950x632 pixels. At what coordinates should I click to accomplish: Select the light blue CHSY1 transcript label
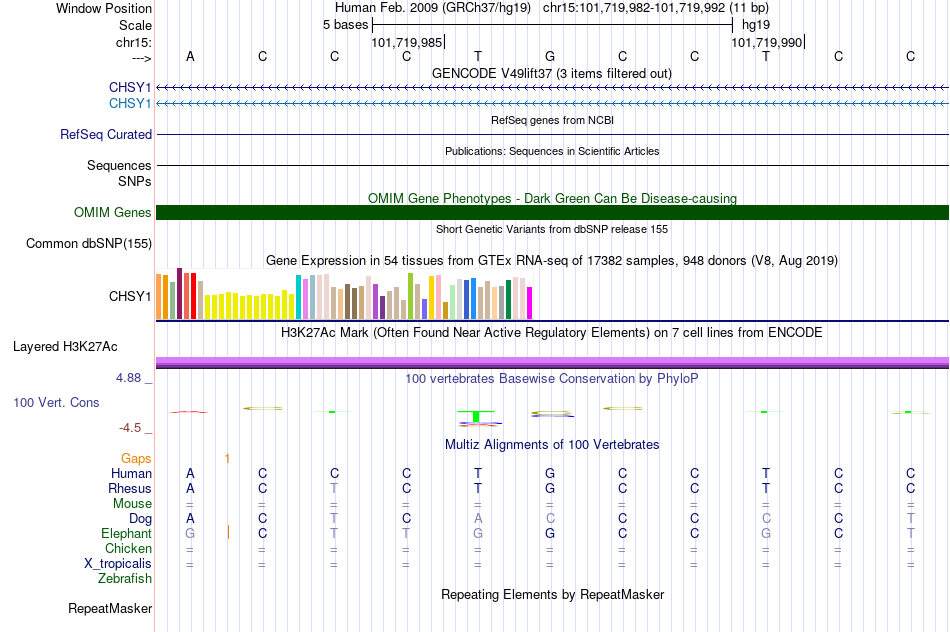[130, 104]
